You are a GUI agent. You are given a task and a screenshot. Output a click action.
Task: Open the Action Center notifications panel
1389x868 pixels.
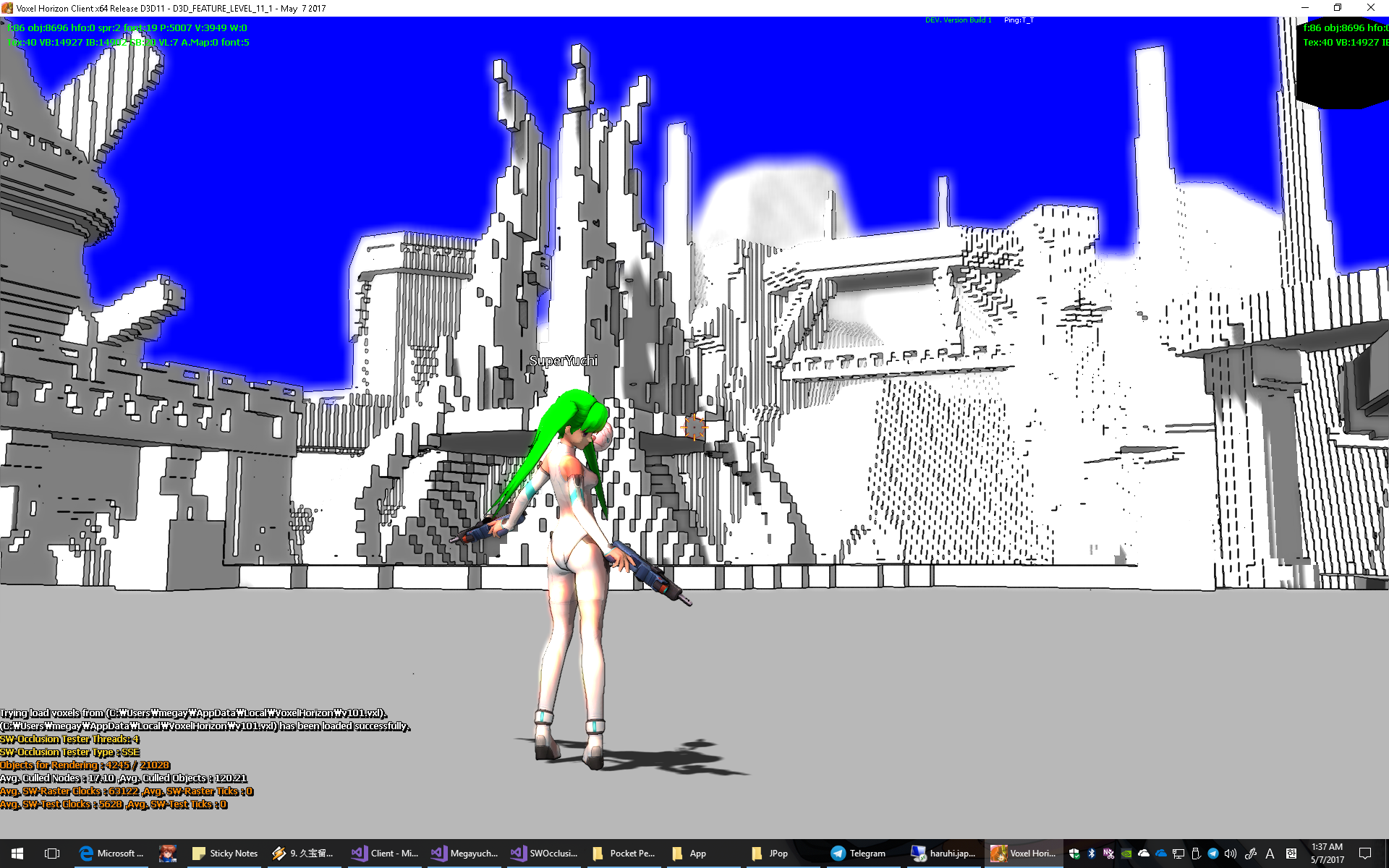1365,854
